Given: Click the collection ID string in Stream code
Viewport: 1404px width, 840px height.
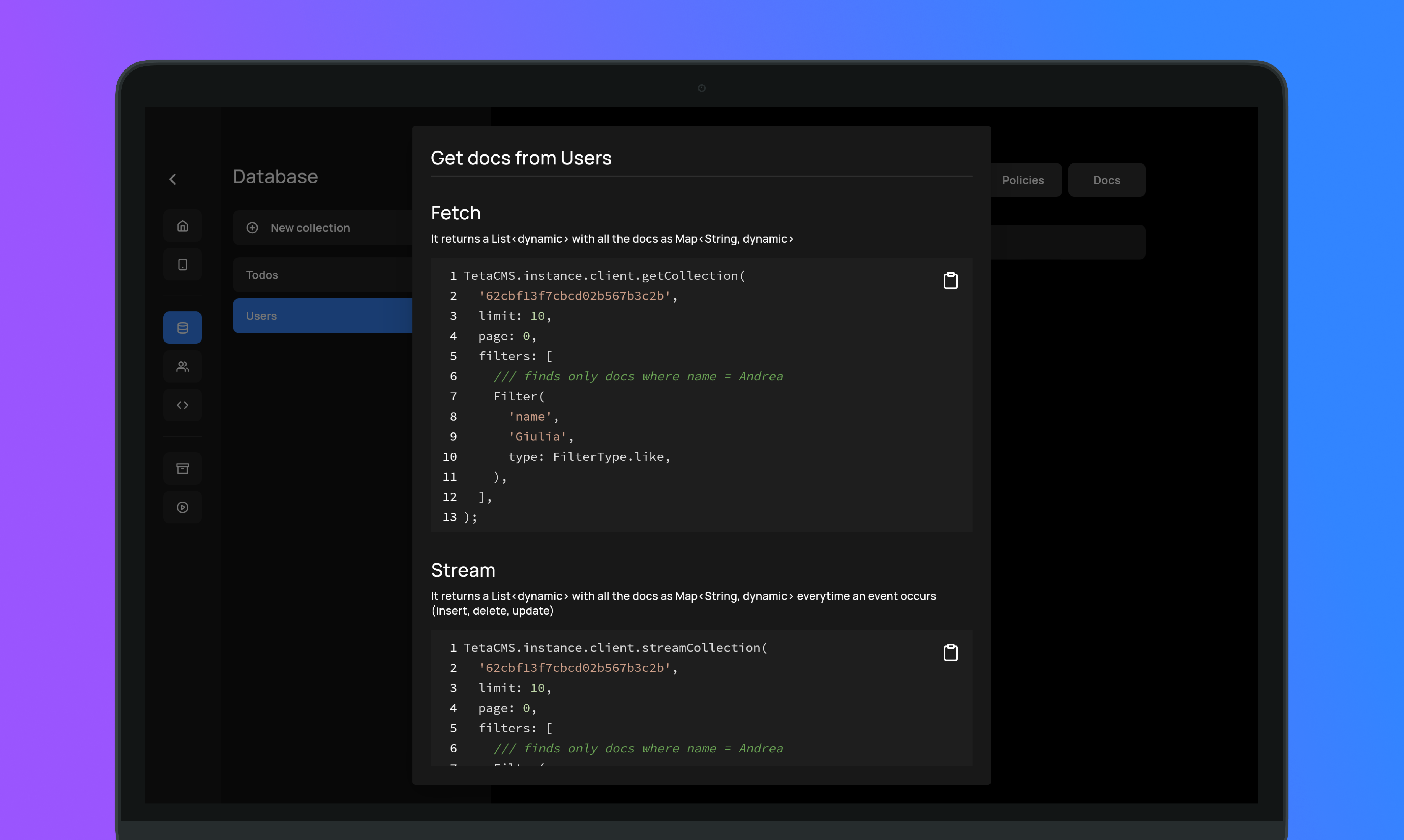Looking at the screenshot, I should [x=575, y=668].
